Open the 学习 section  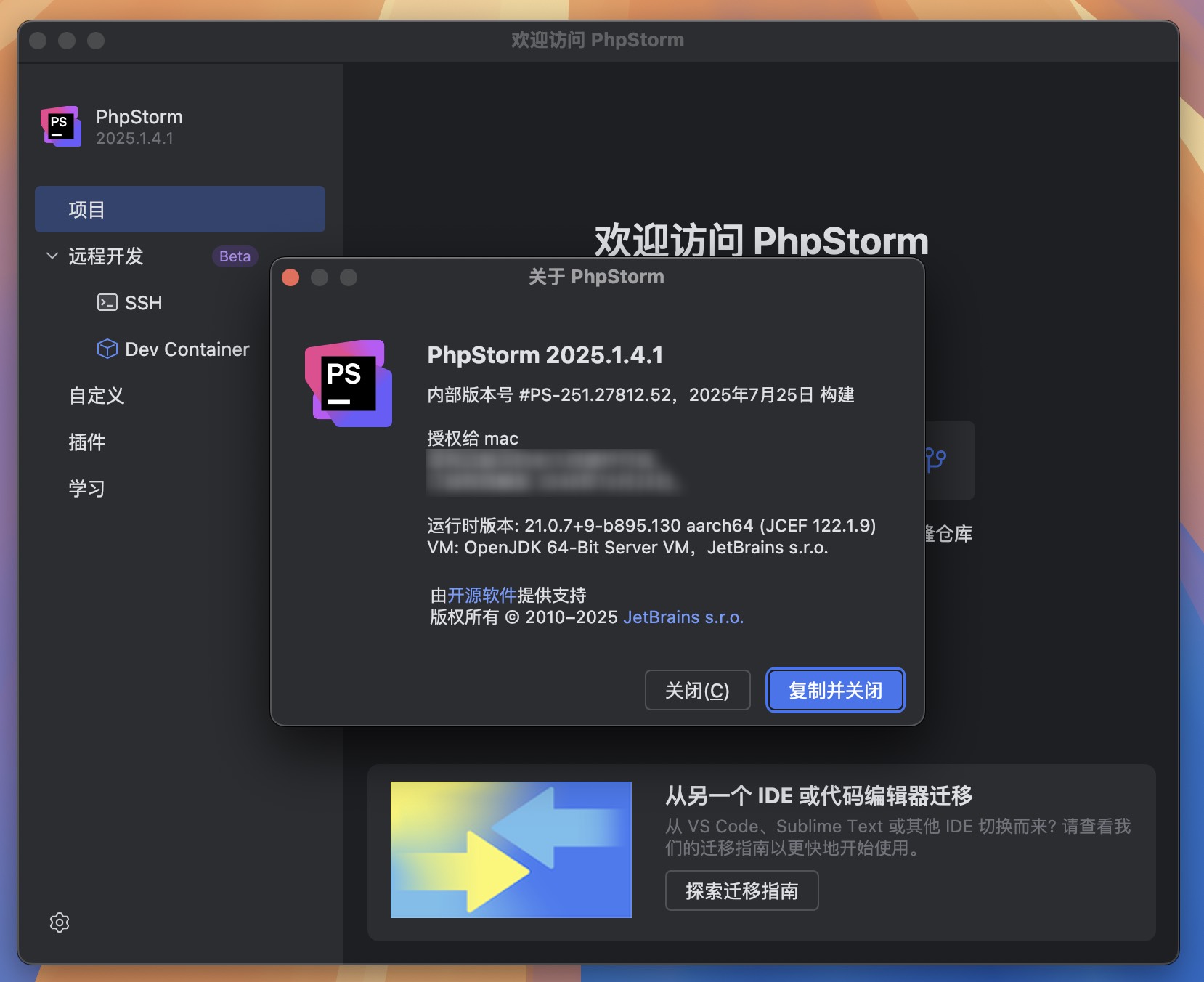point(86,488)
